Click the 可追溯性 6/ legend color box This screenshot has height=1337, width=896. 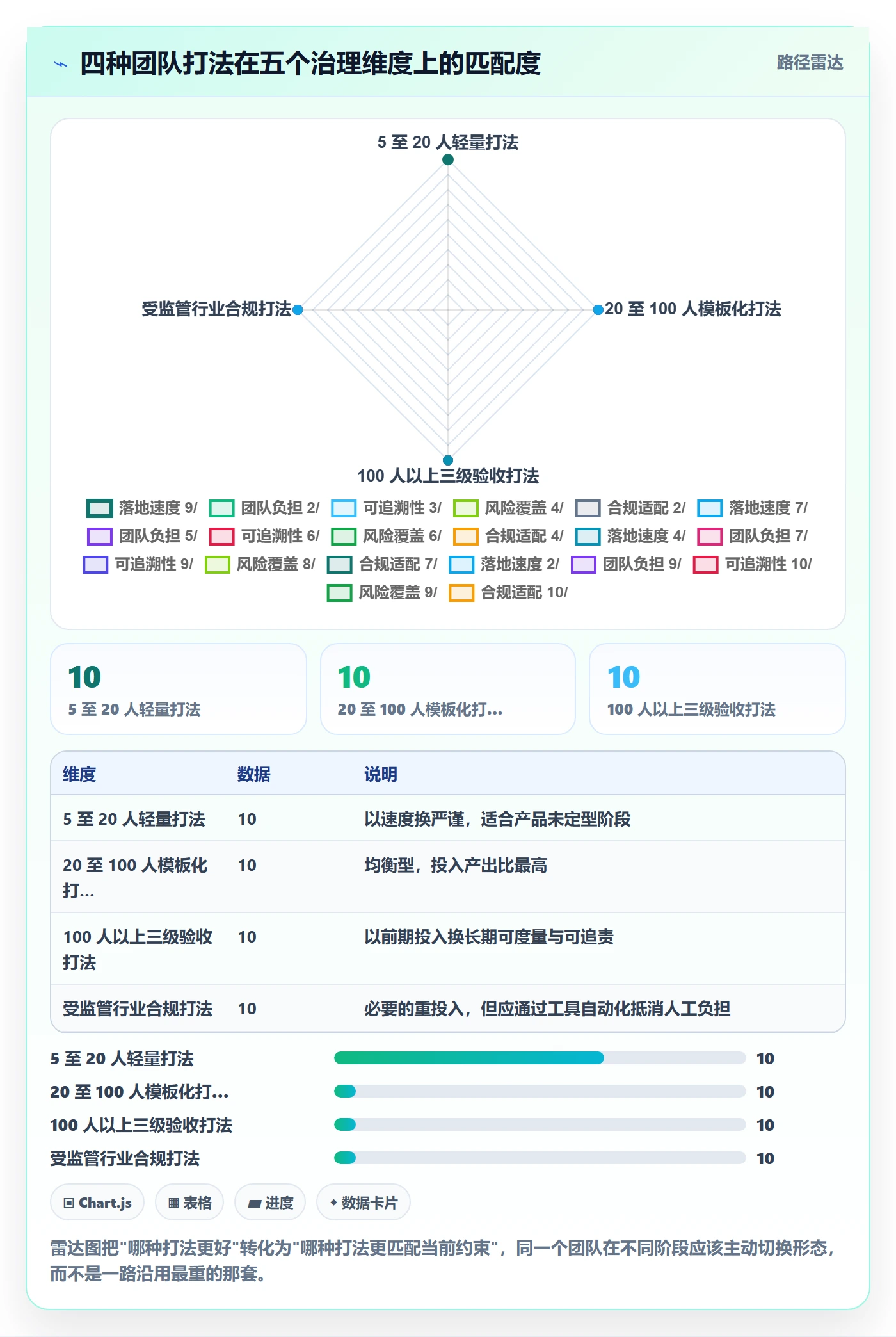pyautogui.click(x=222, y=536)
